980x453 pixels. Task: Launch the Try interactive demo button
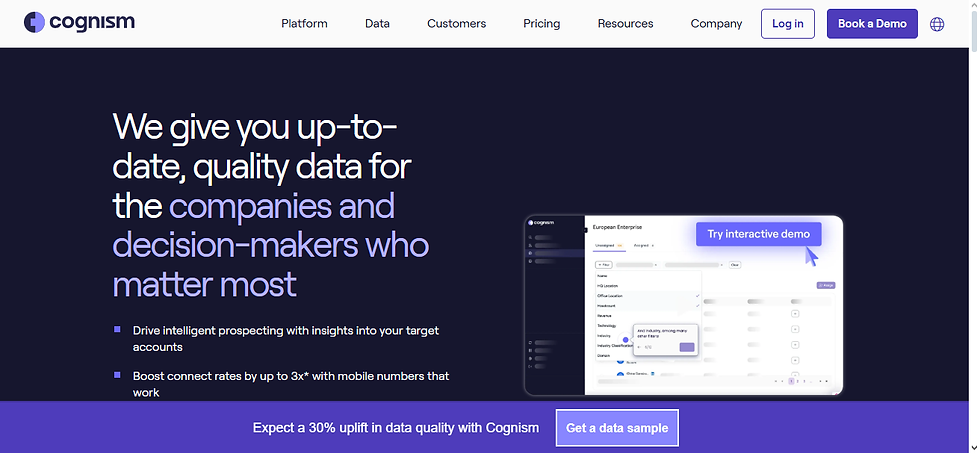(759, 234)
